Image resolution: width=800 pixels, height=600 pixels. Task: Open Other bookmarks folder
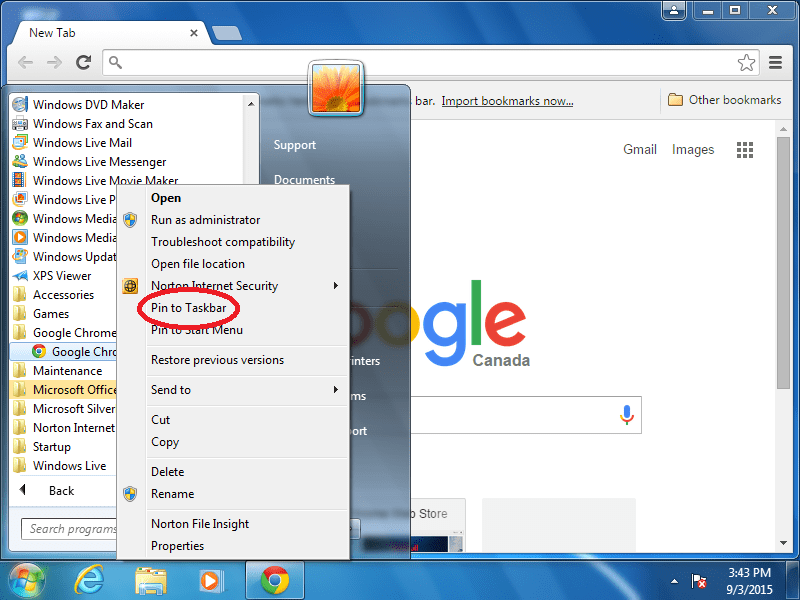tap(724, 99)
